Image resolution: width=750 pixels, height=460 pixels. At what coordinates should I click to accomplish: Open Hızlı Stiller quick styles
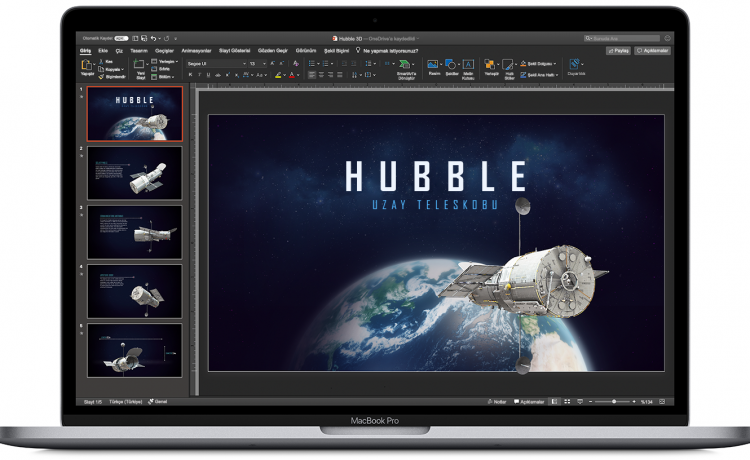(507, 65)
